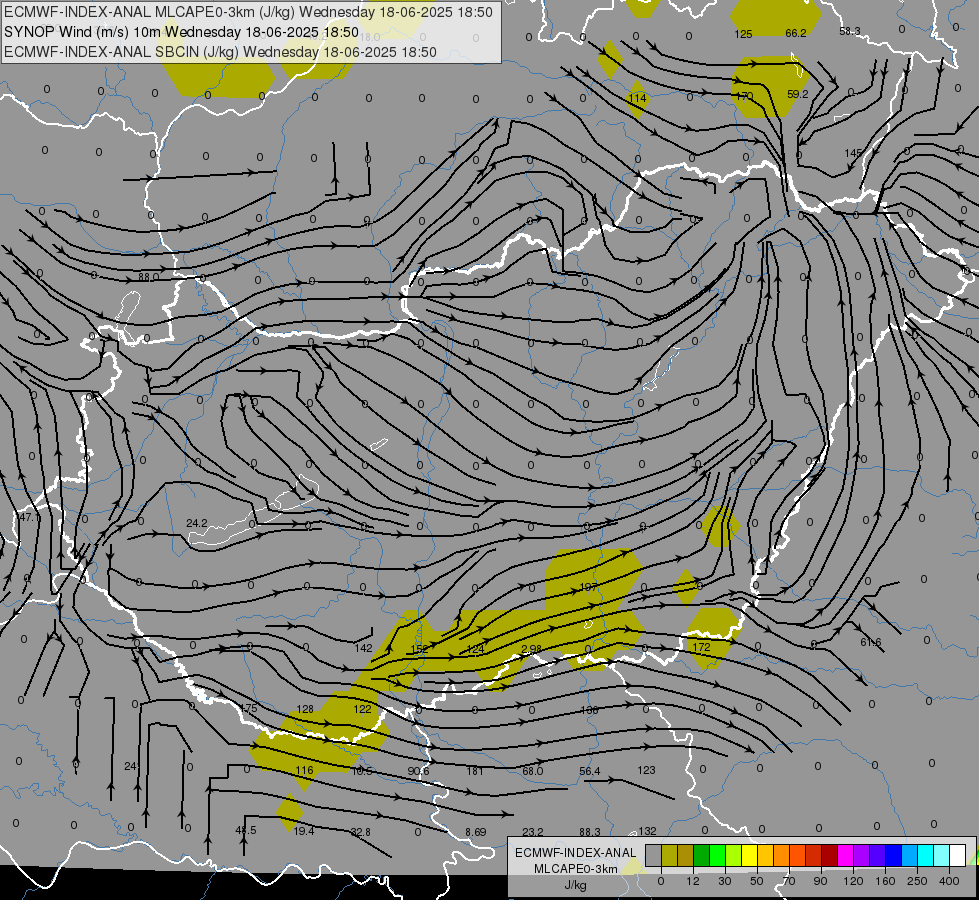Viewport: 979px width, 900px height.
Task: Click the grid value 61.6 on the map
Action: tap(870, 643)
